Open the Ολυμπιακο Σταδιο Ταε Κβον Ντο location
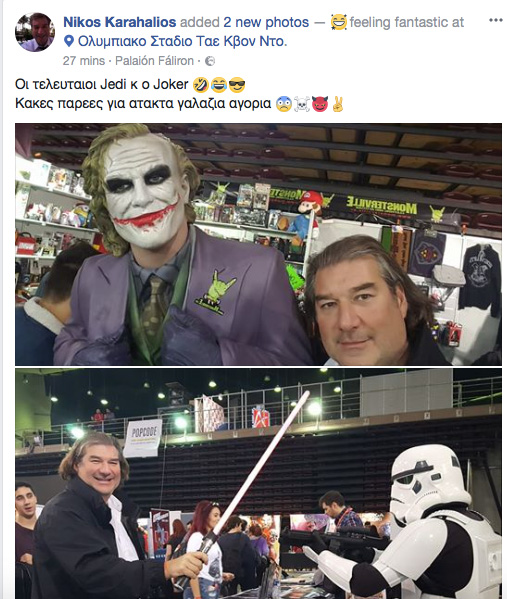This screenshot has width=507, height=599. pos(182,41)
